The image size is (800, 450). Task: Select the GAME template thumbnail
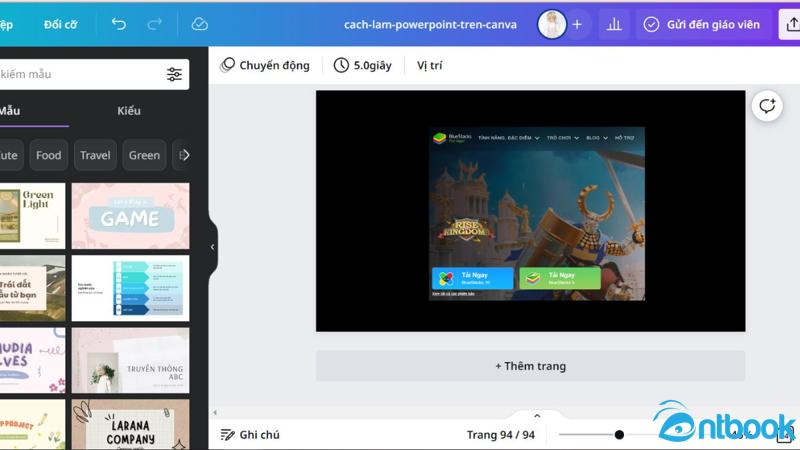[130, 216]
